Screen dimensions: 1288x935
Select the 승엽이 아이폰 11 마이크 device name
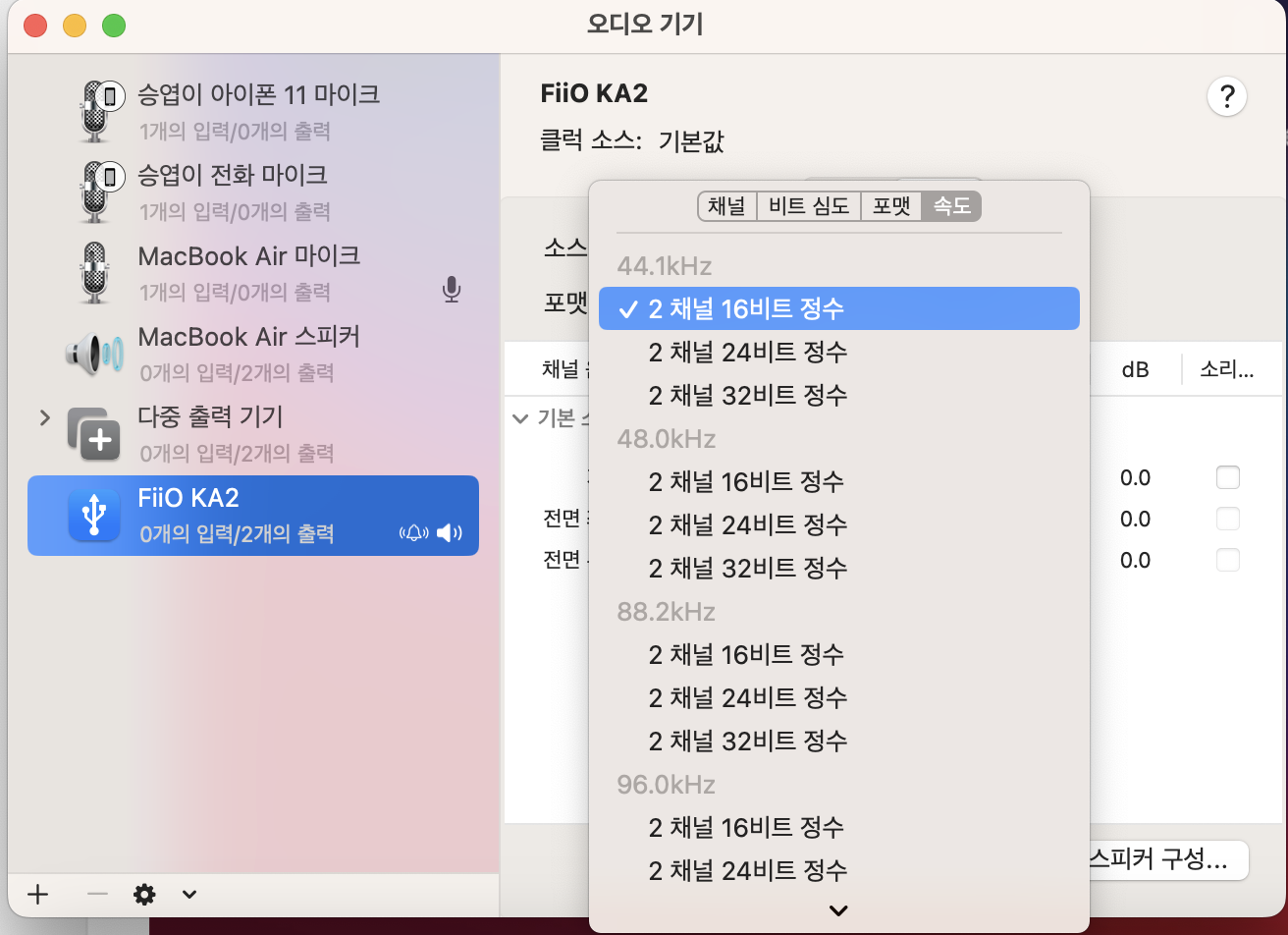[x=259, y=95]
